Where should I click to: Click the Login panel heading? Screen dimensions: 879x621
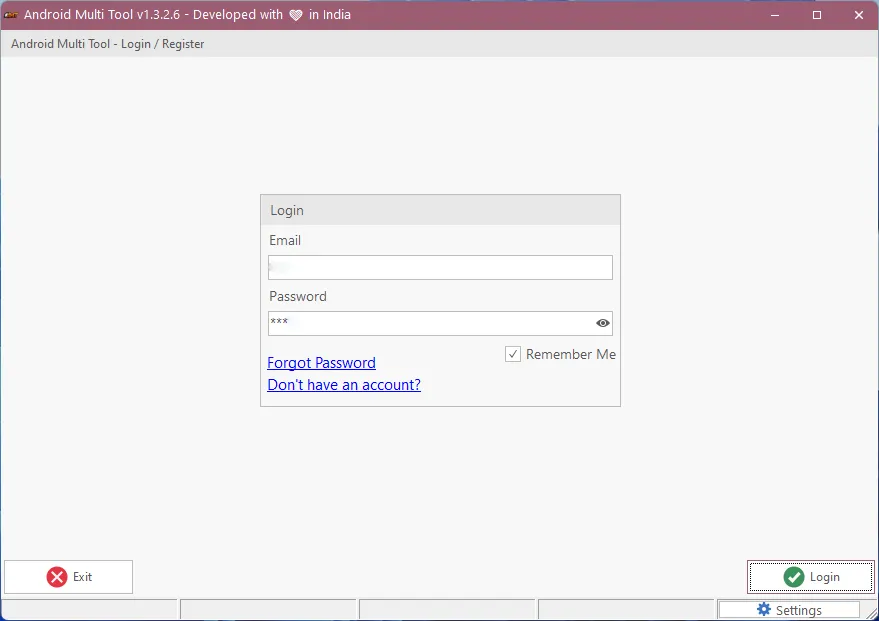click(287, 210)
